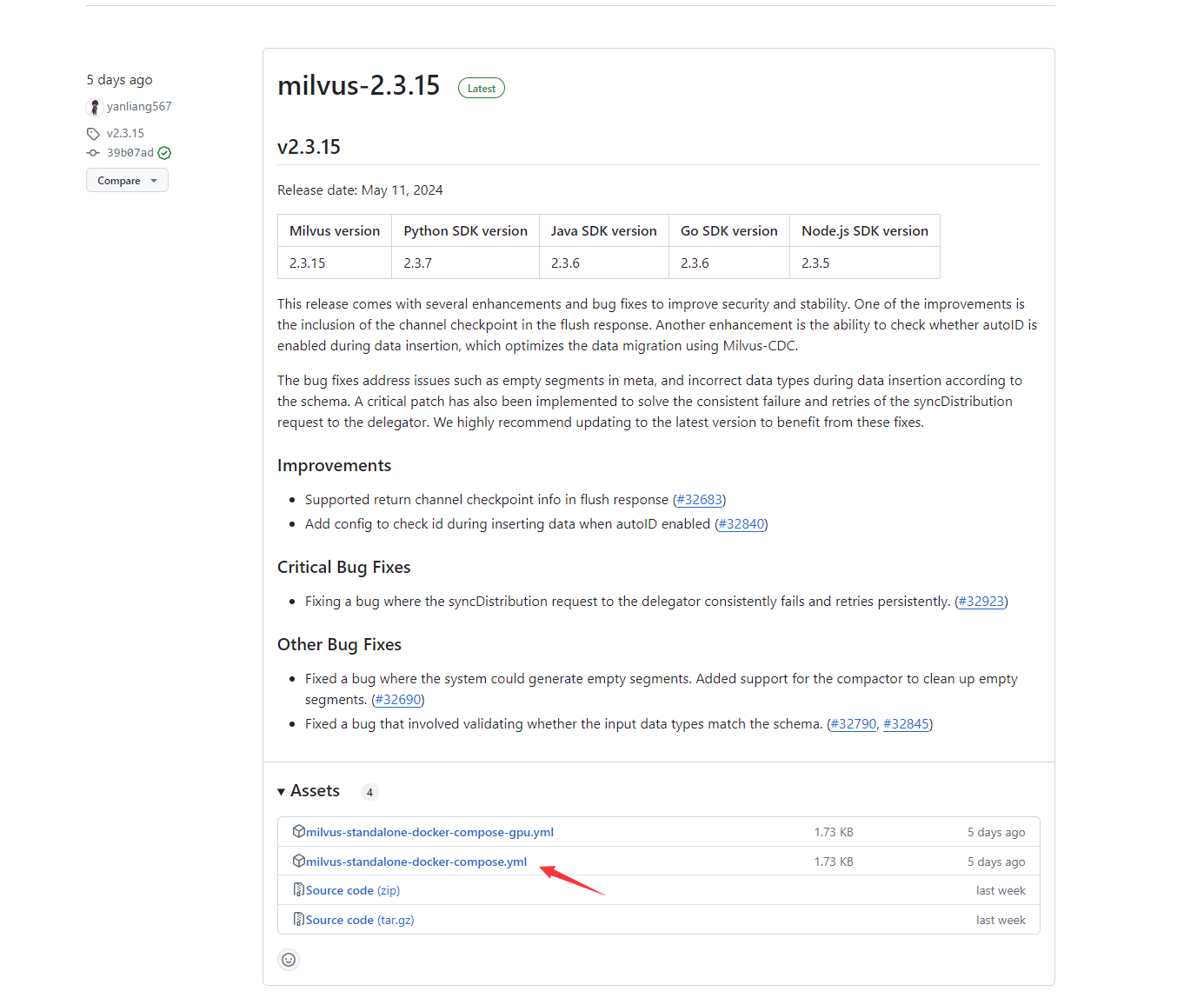Click the Latest release badge
Image resolution: width=1204 pixels, height=998 pixels.
(481, 89)
